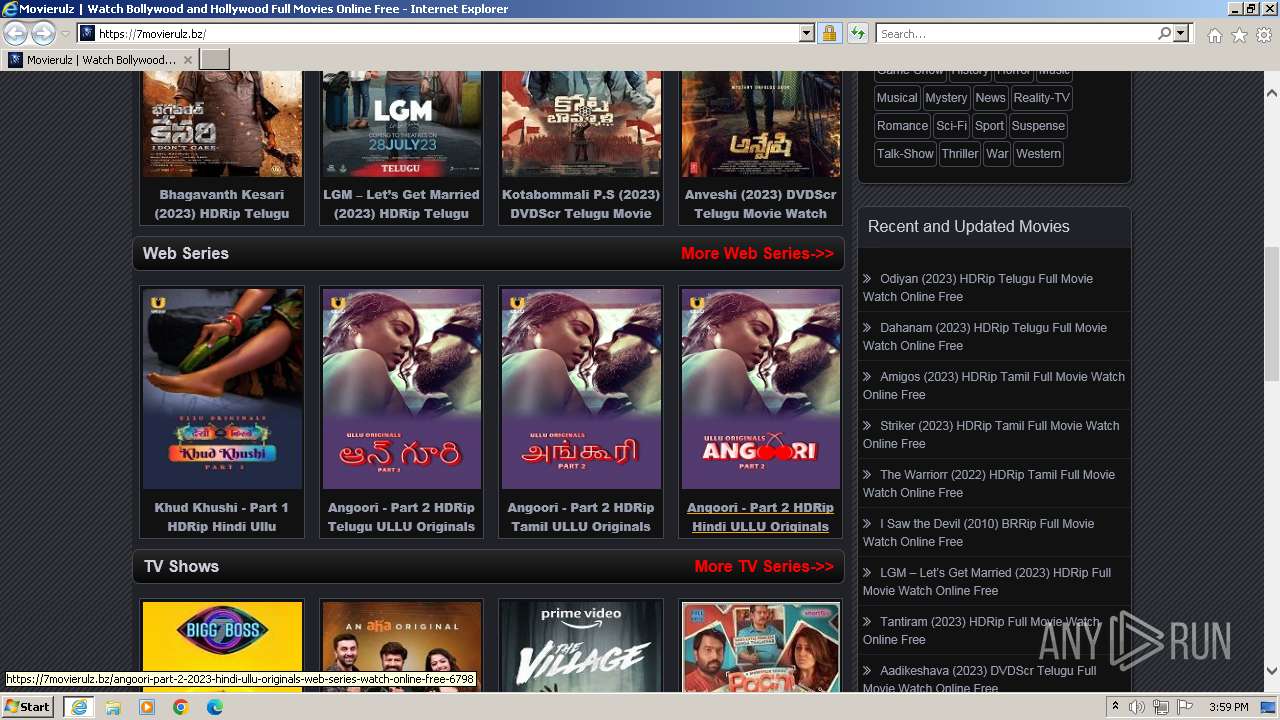Open the volume speaker tray icon

coord(1137,707)
